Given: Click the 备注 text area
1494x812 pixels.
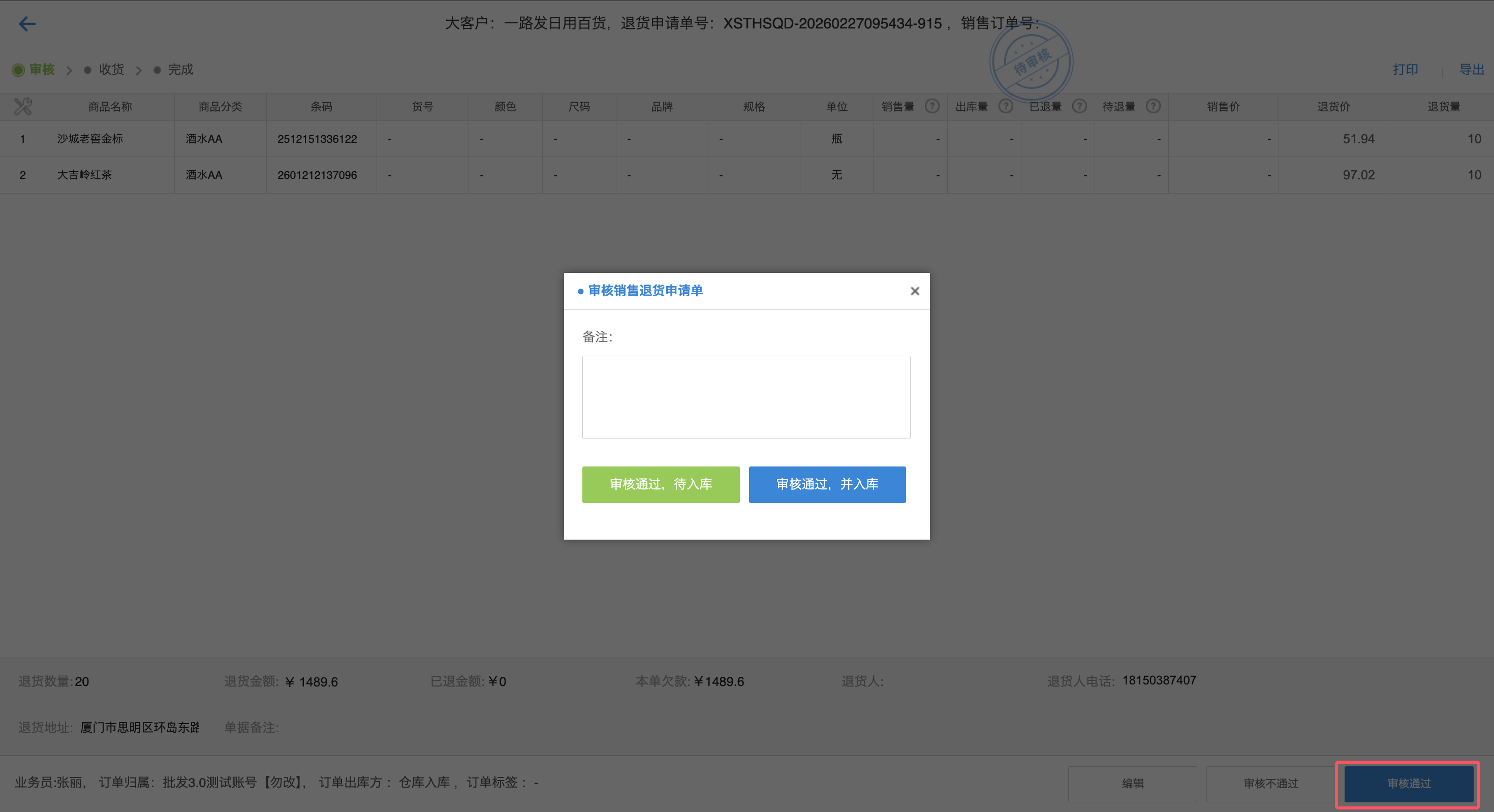Looking at the screenshot, I should click(x=746, y=397).
